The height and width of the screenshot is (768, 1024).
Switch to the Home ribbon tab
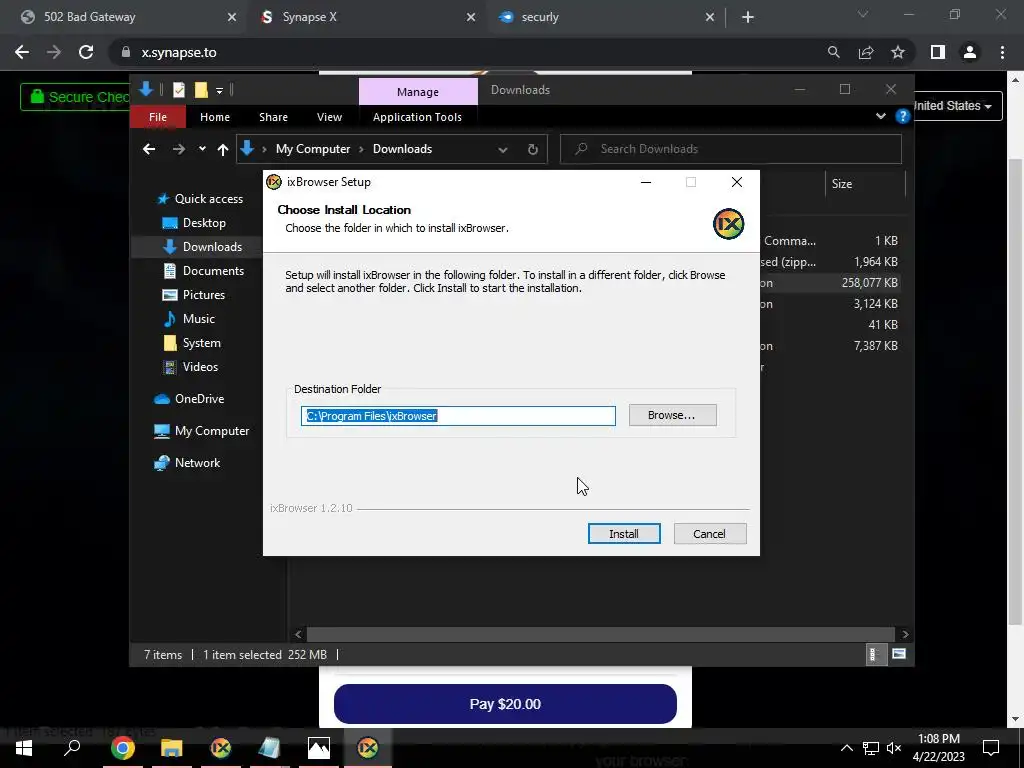215,117
